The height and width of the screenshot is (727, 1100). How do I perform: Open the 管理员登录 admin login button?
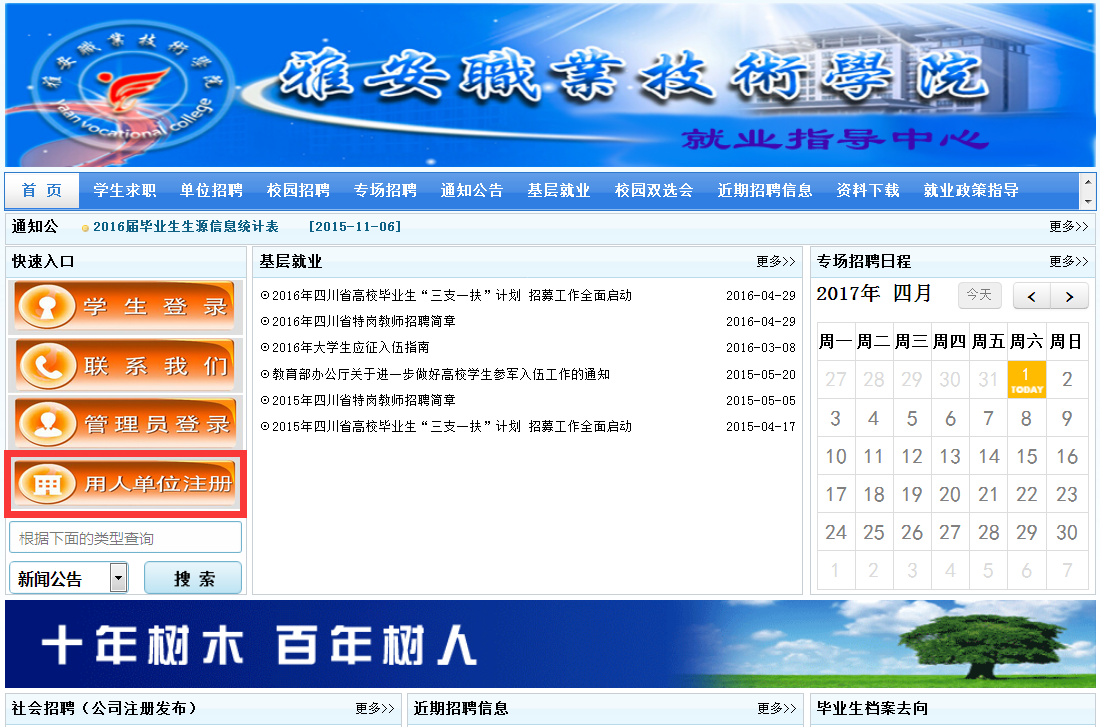[125, 424]
